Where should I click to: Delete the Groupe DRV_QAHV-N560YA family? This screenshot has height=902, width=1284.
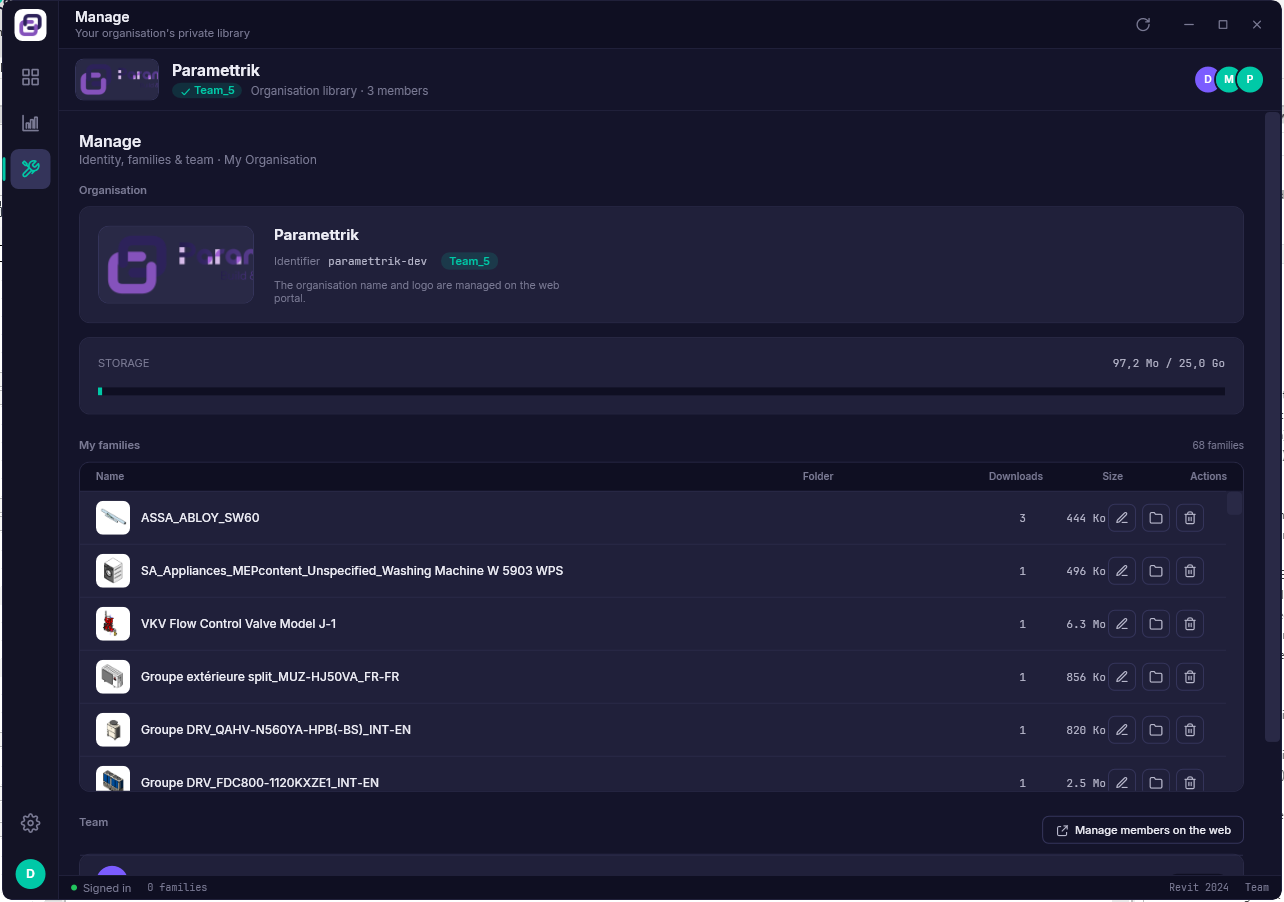click(x=1190, y=730)
